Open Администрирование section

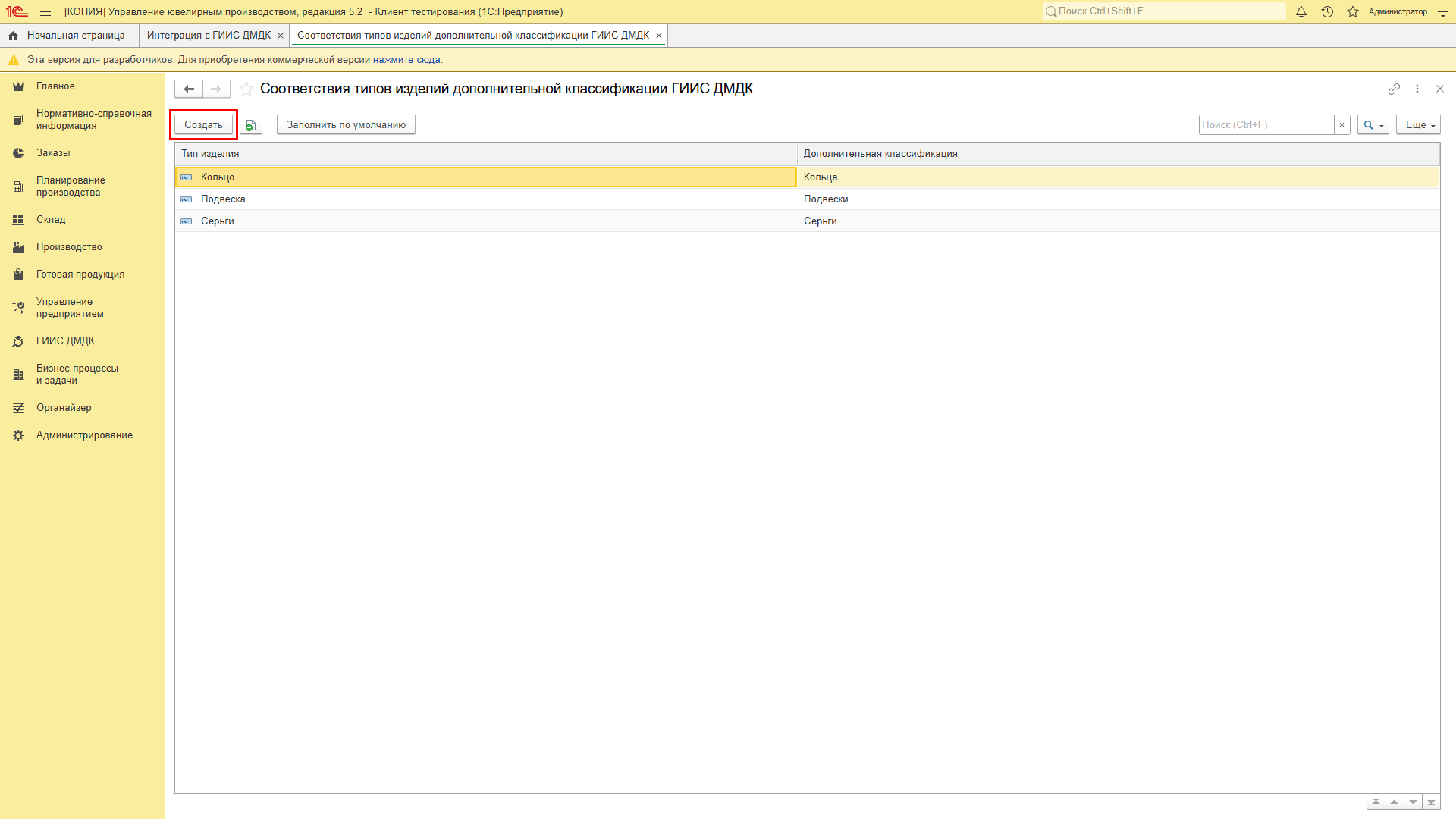[84, 435]
